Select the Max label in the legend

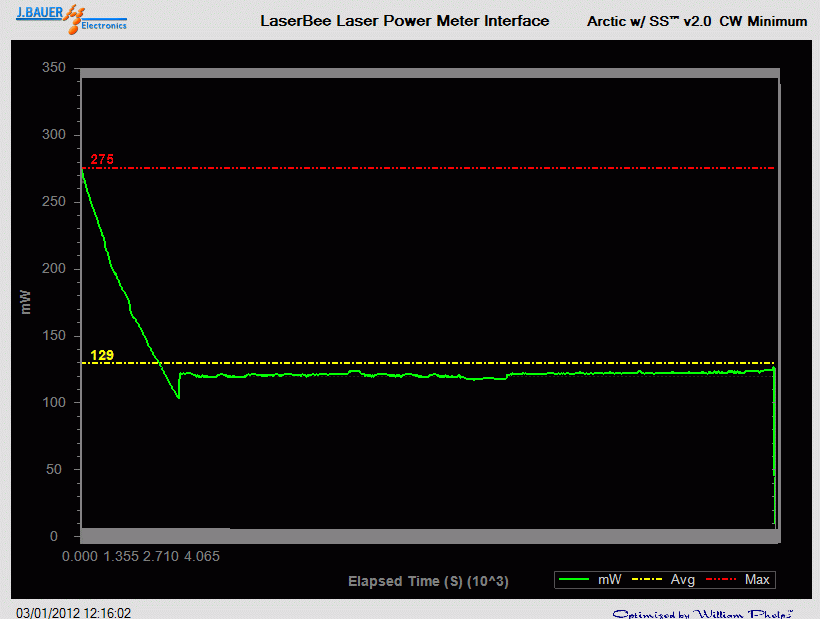click(x=757, y=580)
